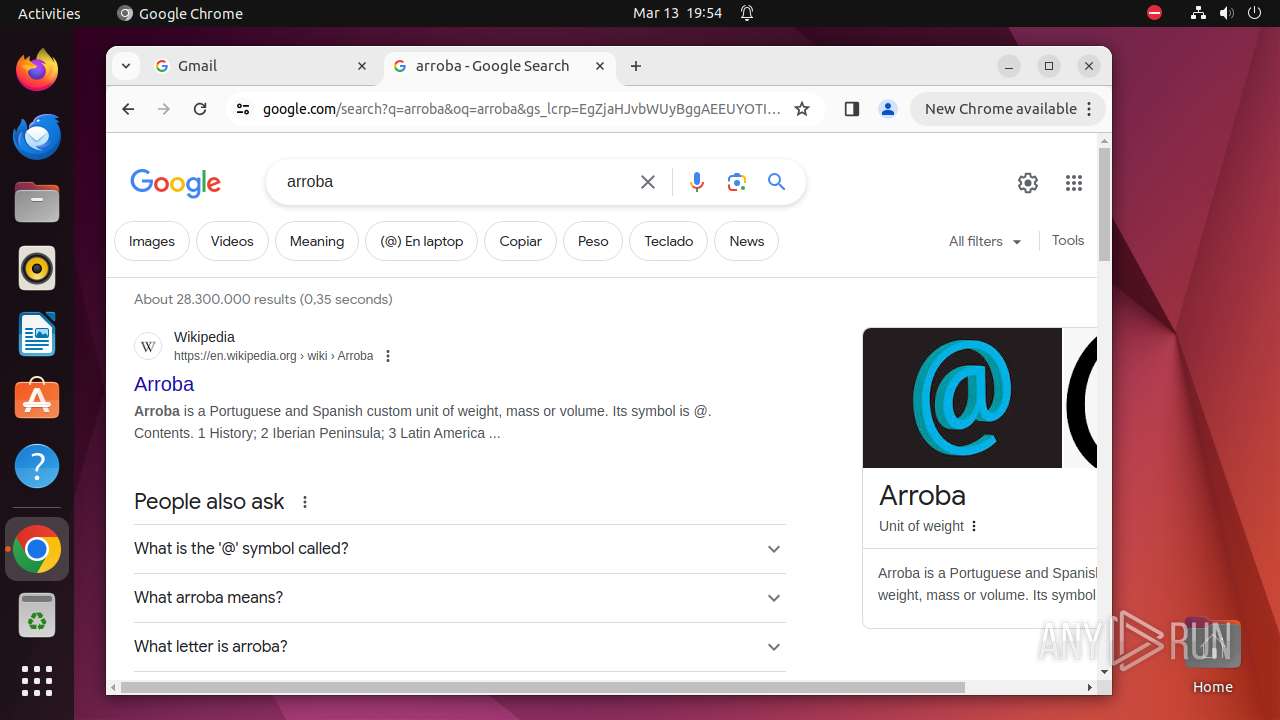Start search by voice
The width and height of the screenshot is (1280, 720).
tap(697, 182)
